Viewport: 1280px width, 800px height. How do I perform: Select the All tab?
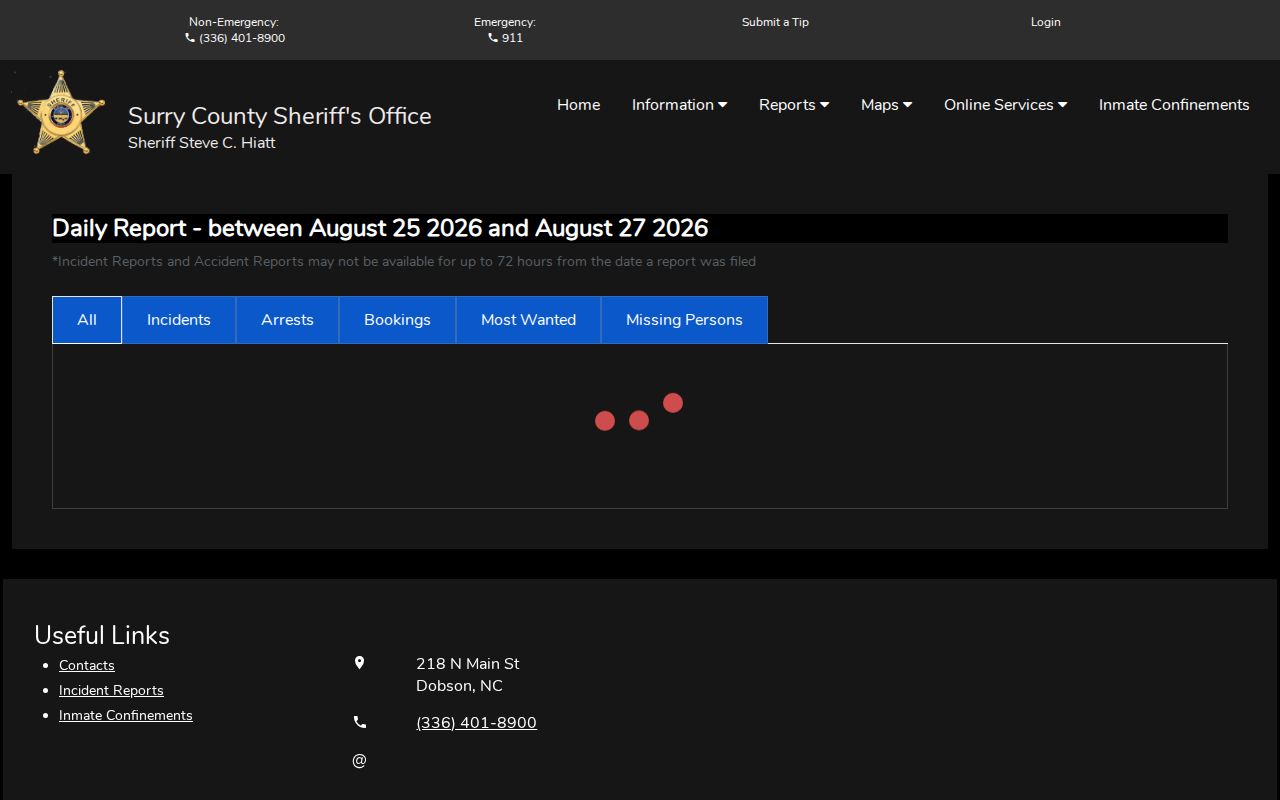click(87, 320)
